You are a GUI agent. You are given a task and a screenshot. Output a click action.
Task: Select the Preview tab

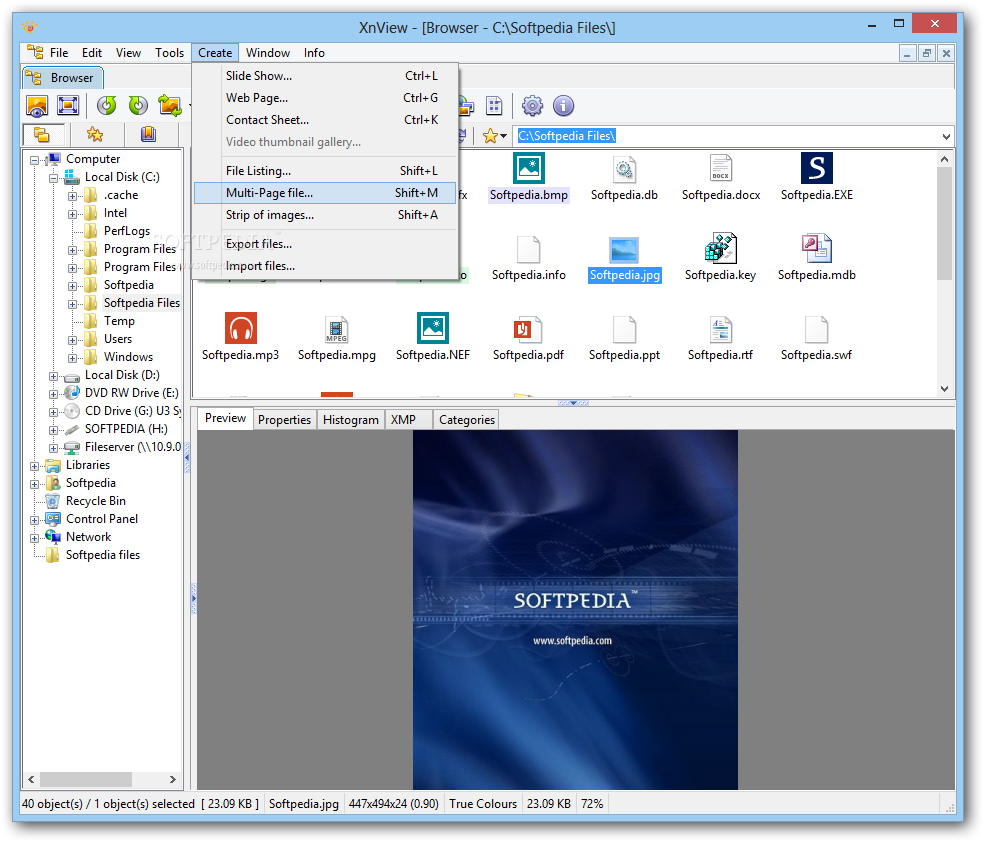point(225,418)
